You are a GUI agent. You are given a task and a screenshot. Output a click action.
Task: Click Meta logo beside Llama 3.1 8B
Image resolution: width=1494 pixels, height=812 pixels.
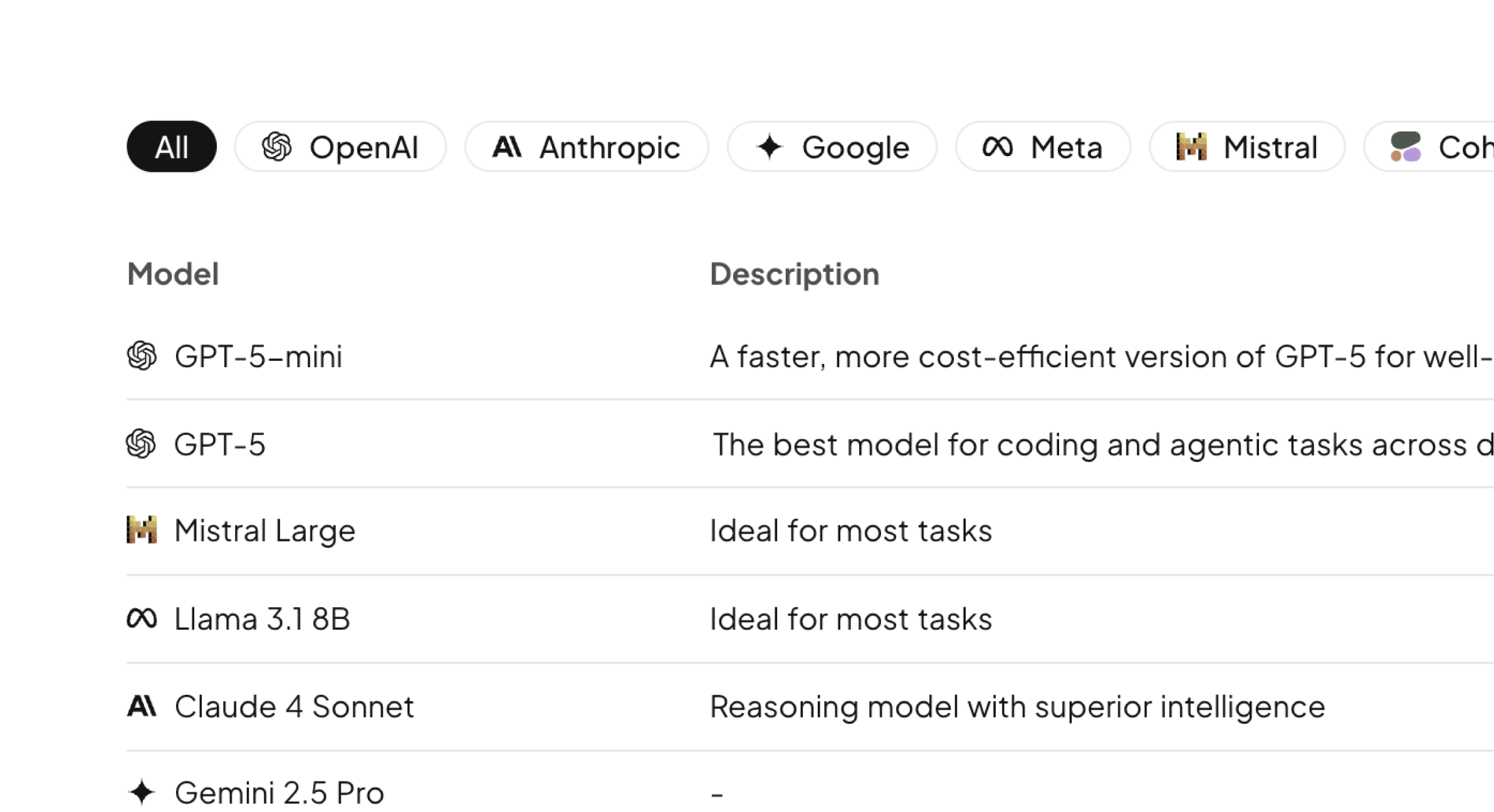pyautogui.click(x=142, y=618)
